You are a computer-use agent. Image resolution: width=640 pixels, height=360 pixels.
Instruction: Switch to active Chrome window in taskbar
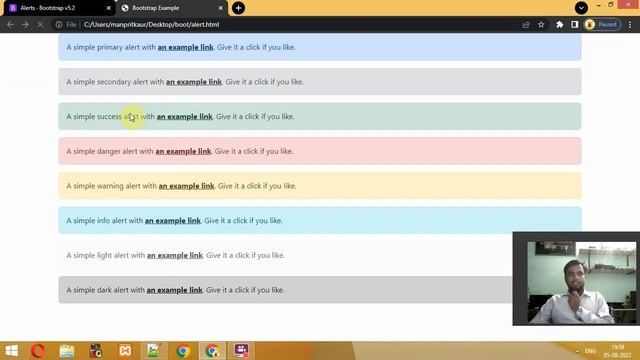(212, 351)
